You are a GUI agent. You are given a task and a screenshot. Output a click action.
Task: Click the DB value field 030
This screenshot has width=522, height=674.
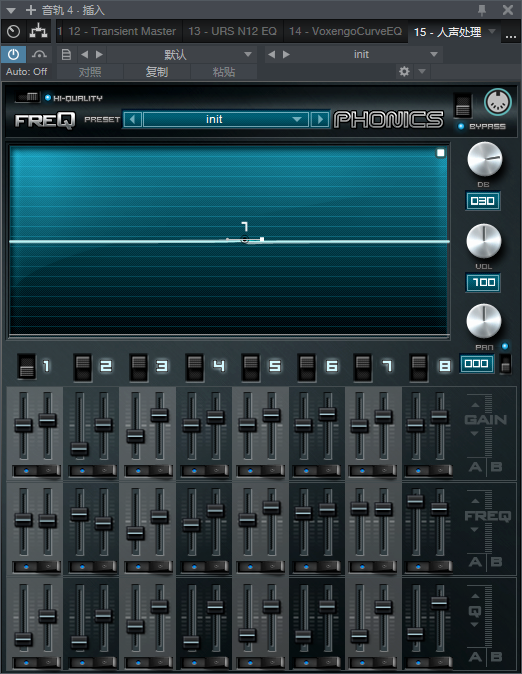[483, 201]
